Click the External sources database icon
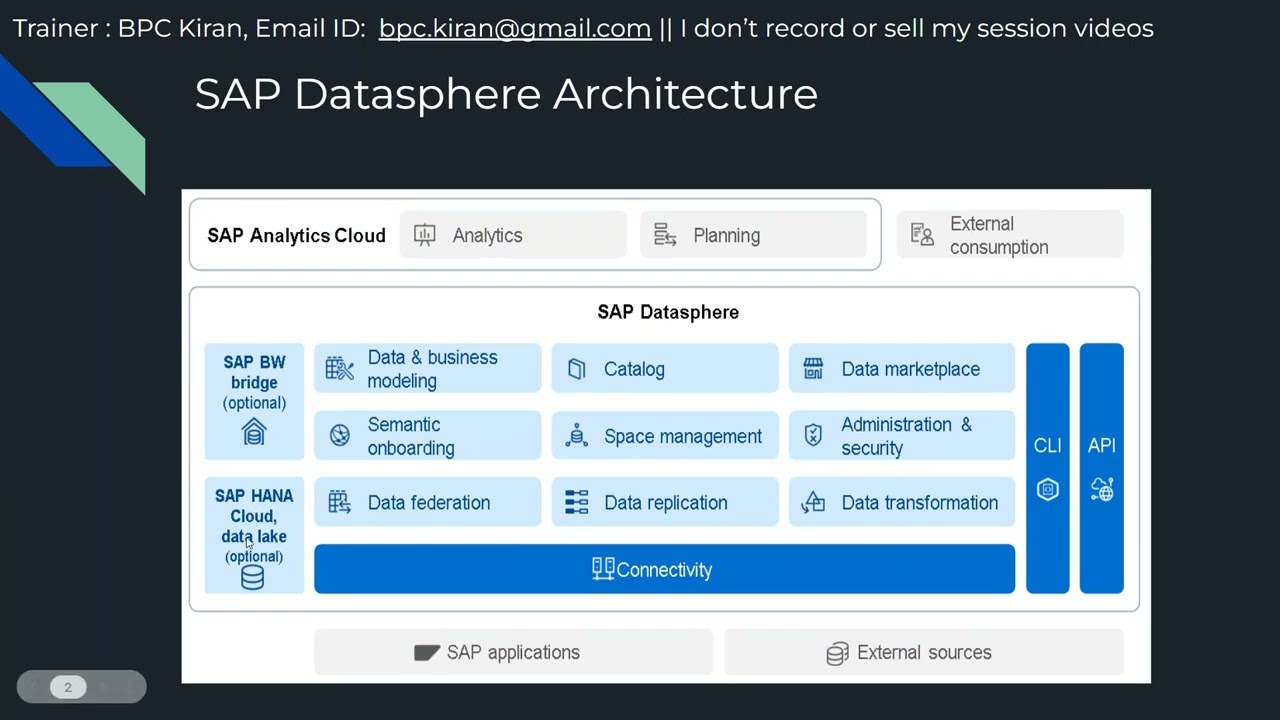Screen dimensions: 1280x720 click(x=837, y=653)
